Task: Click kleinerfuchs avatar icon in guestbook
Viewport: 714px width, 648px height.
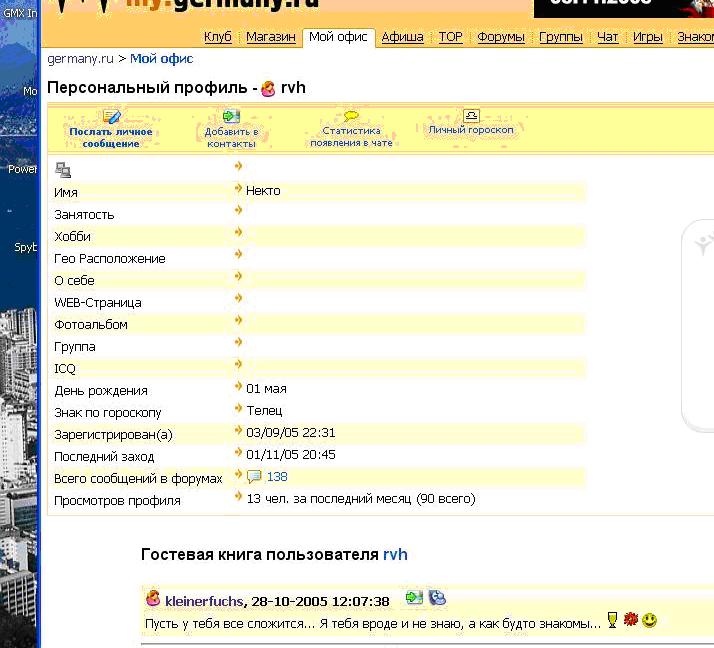Action: click(153, 598)
